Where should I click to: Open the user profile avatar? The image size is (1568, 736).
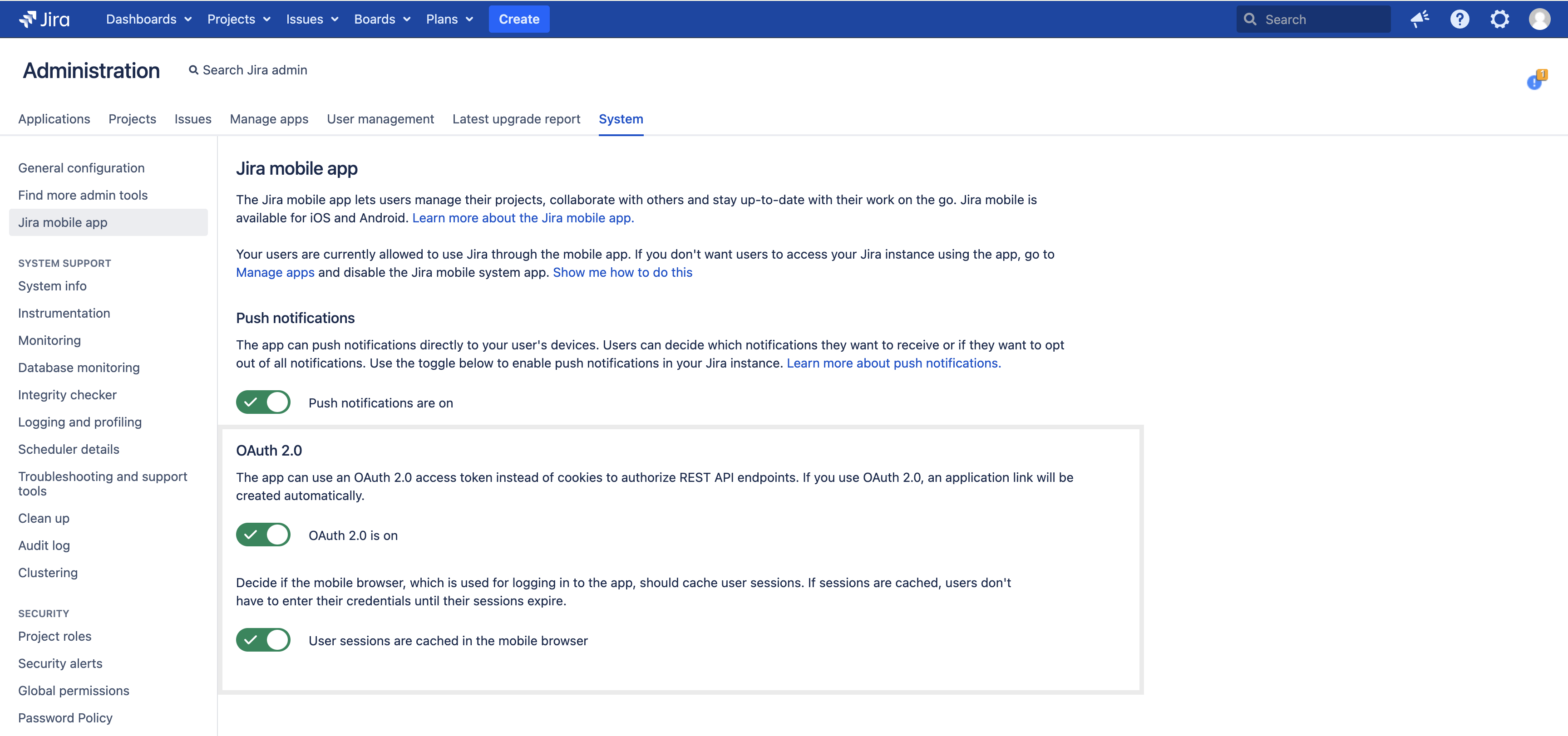[1539, 20]
